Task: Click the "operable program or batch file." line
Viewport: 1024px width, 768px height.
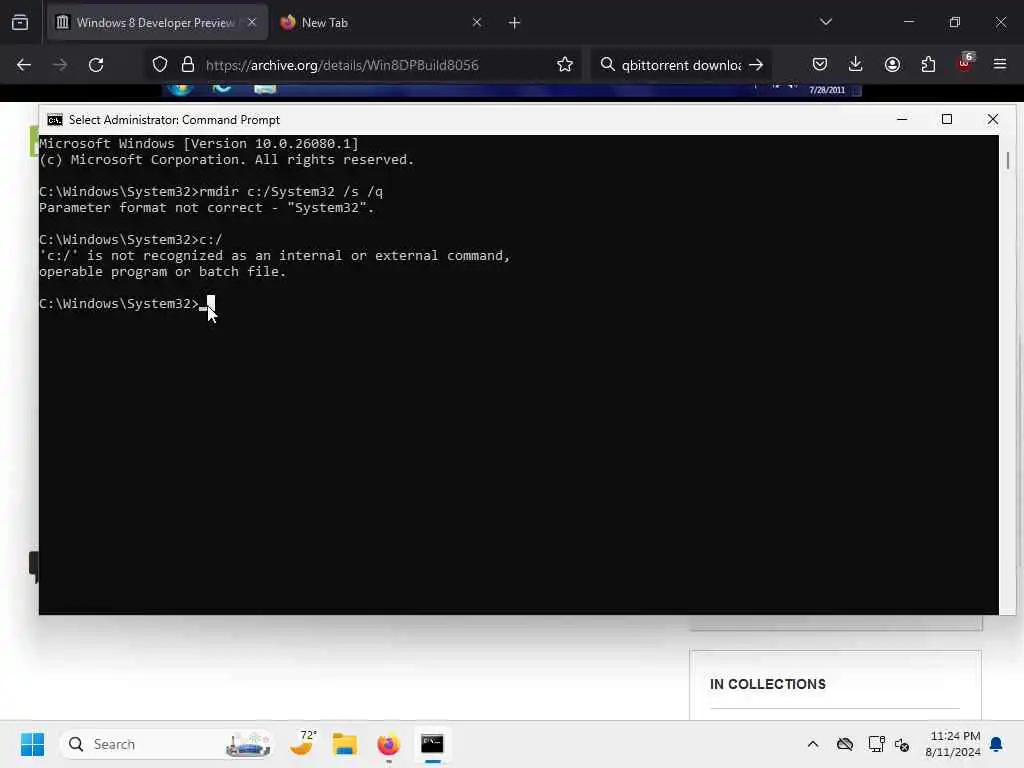Action: [x=163, y=272]
